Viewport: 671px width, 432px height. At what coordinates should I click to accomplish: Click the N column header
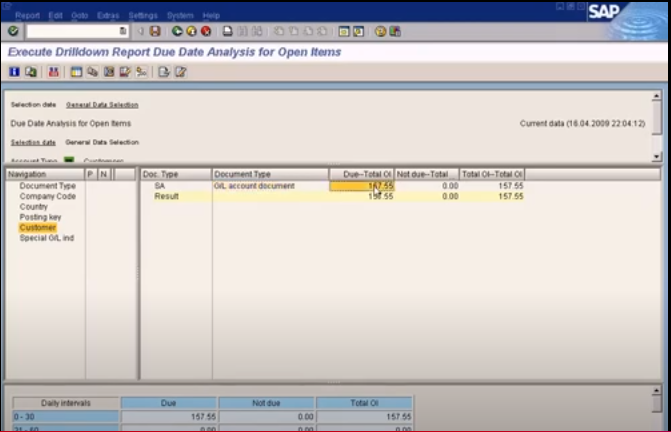(104, 174)
